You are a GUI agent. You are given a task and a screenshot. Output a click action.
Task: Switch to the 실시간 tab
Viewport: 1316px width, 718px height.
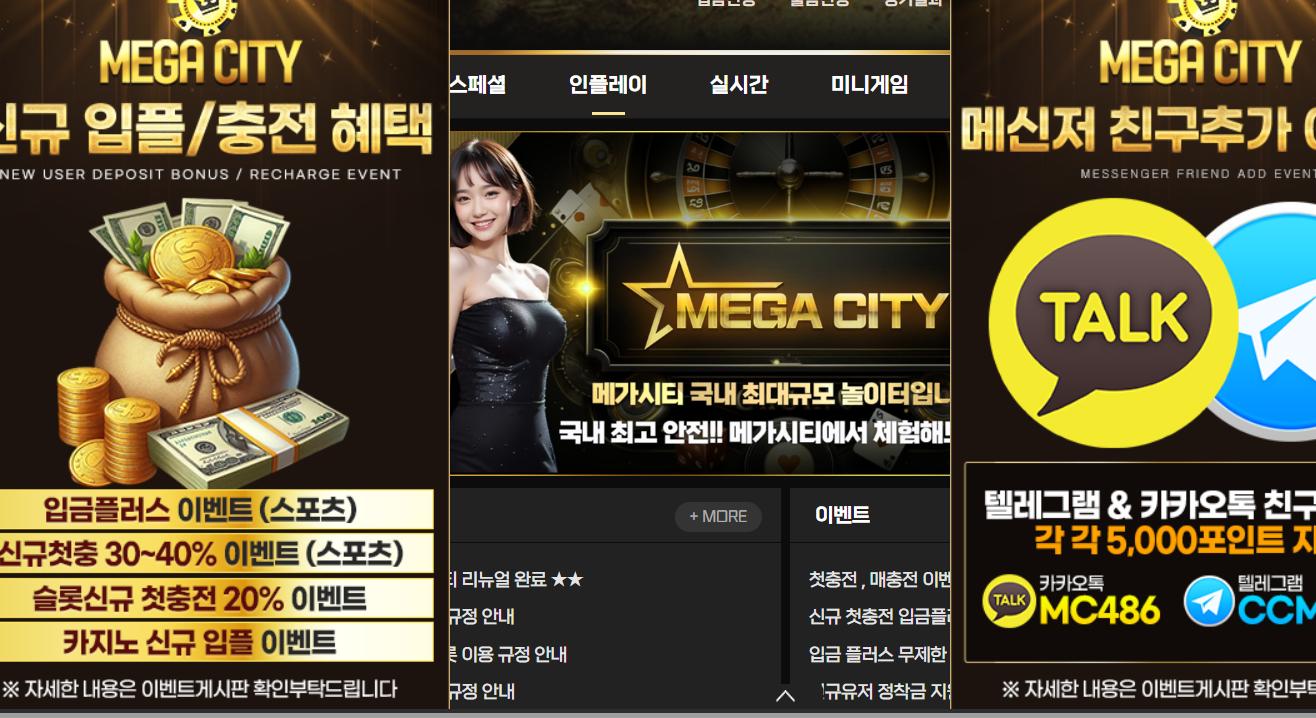pos(739,85)
